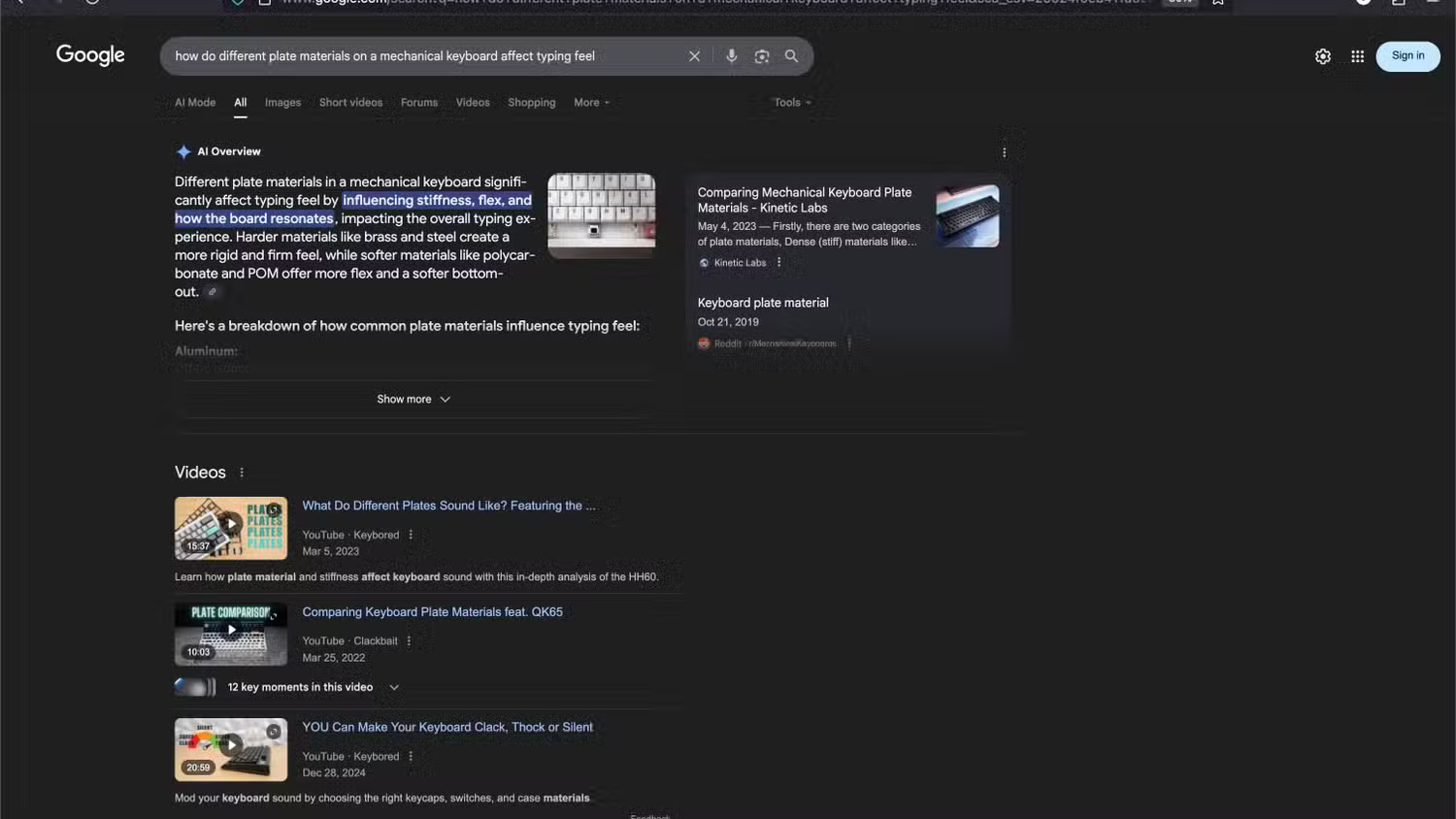Click the AI Overview sparkle icon
Screen dimensions: 1456x819
tap(183, 150)
